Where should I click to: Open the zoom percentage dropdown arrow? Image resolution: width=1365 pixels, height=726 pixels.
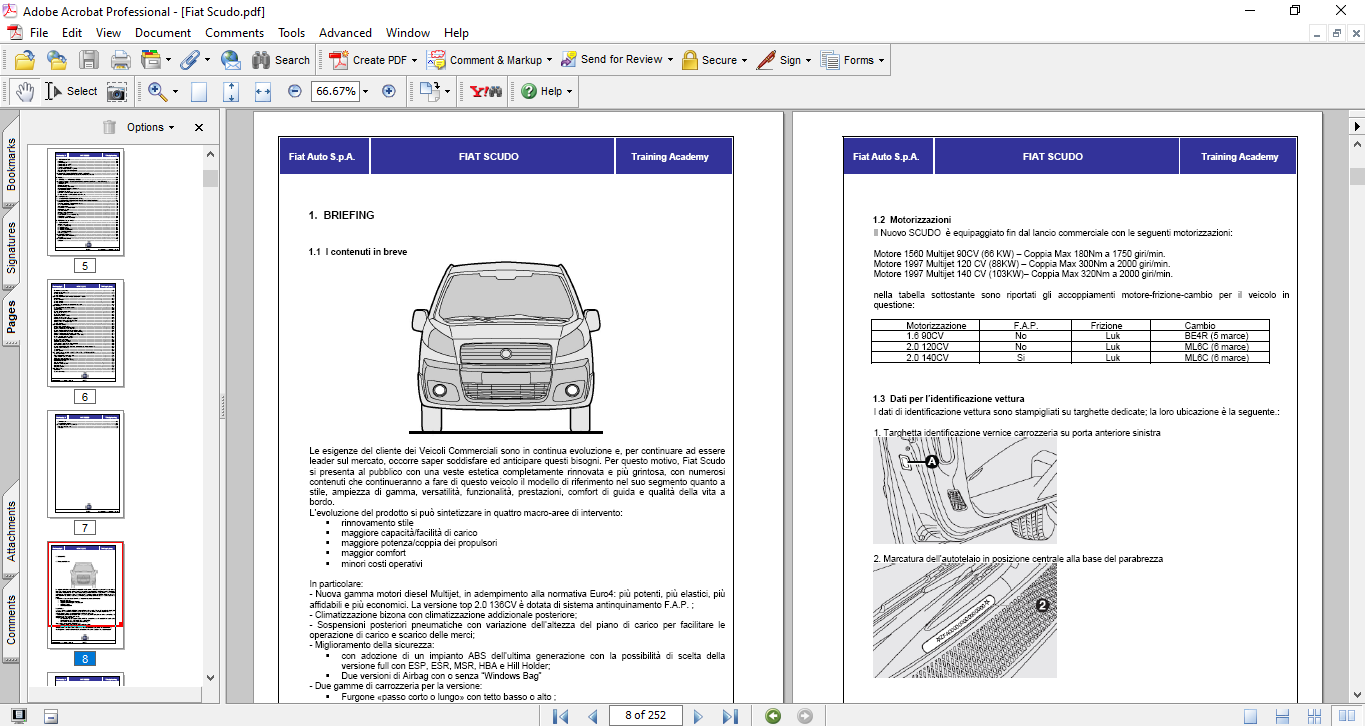click(x=365, y=91)
